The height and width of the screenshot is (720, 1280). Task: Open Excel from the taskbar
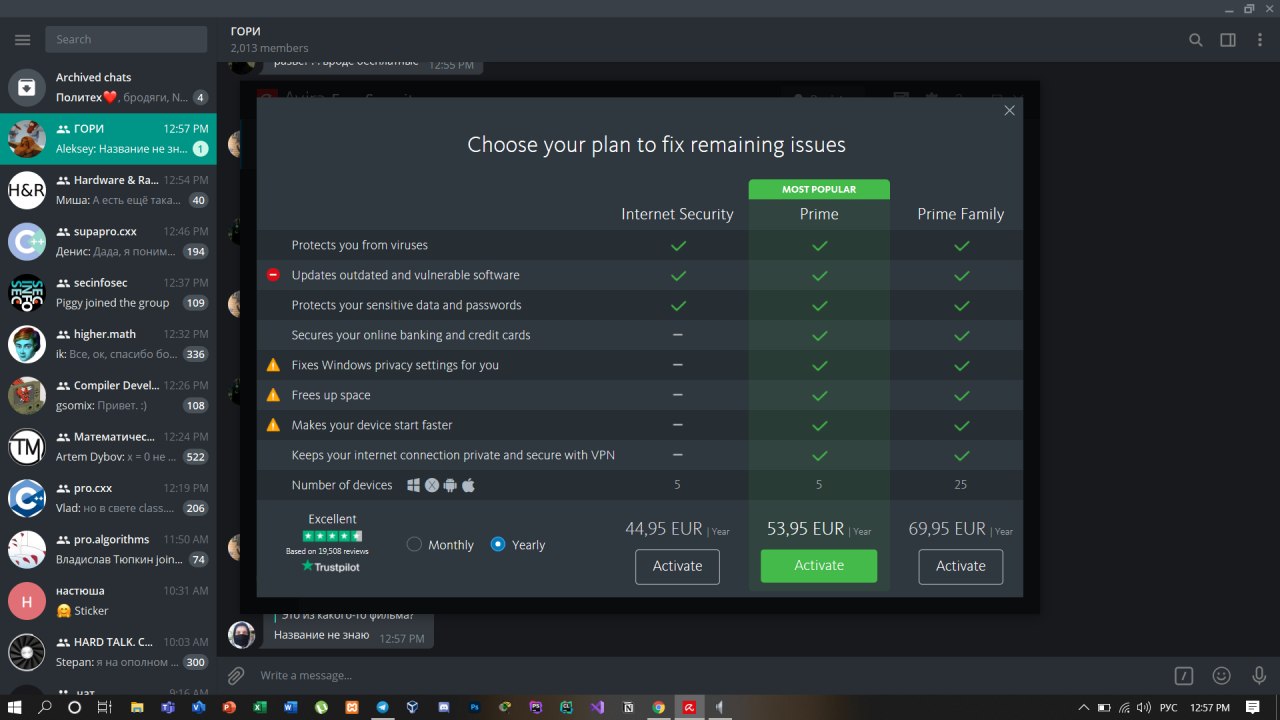260,707
